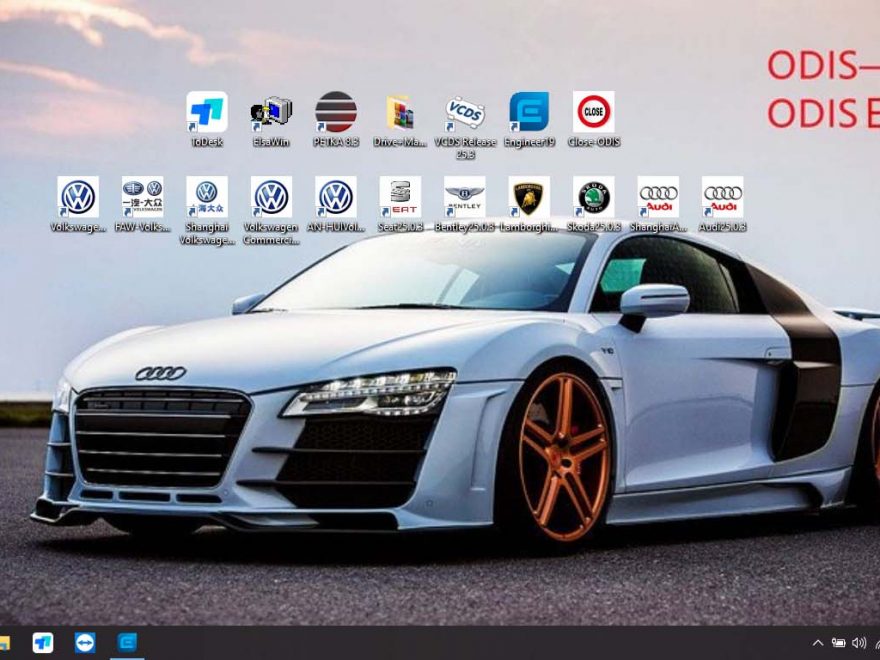Click the volume speaker icon in the taskbar
880x660 pixels.
pyautogui.click(x=858, y=643)
